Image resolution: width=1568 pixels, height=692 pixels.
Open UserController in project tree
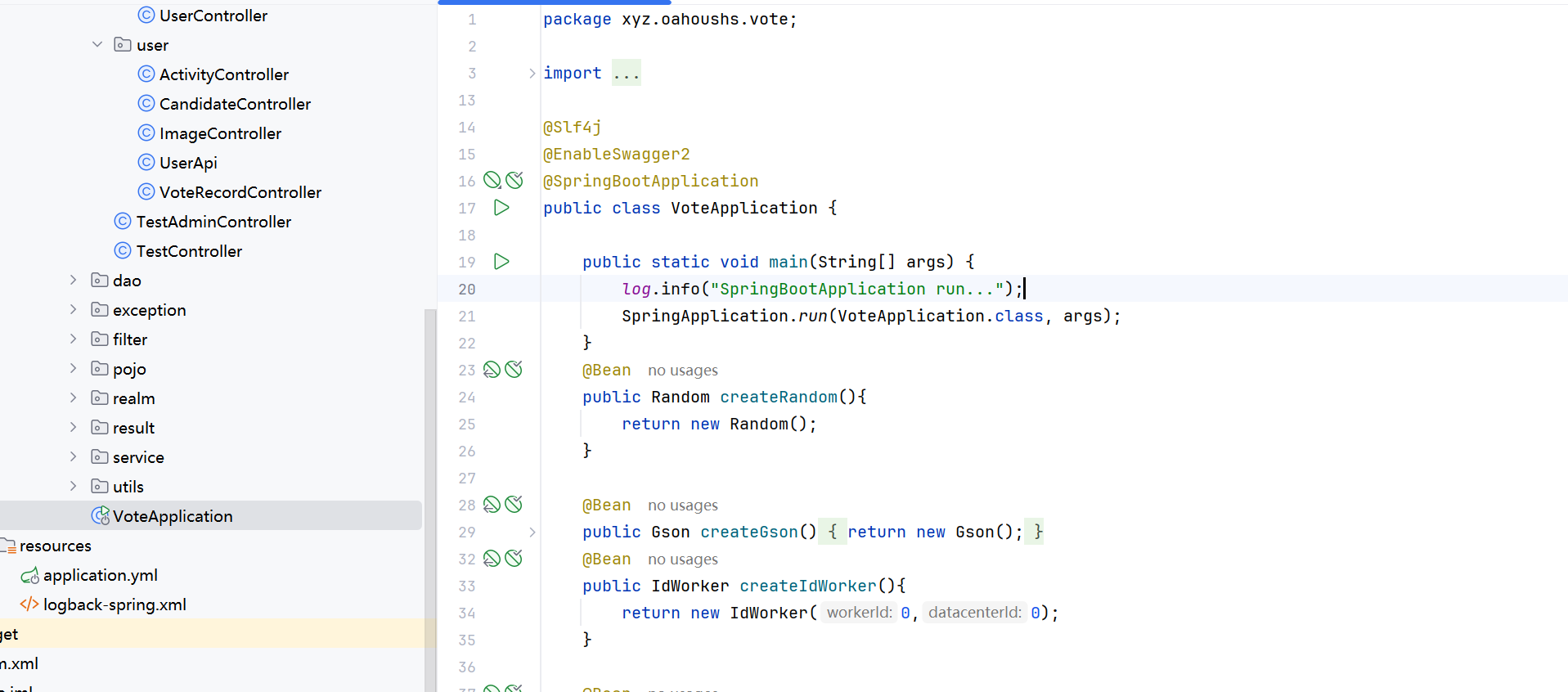213,16
